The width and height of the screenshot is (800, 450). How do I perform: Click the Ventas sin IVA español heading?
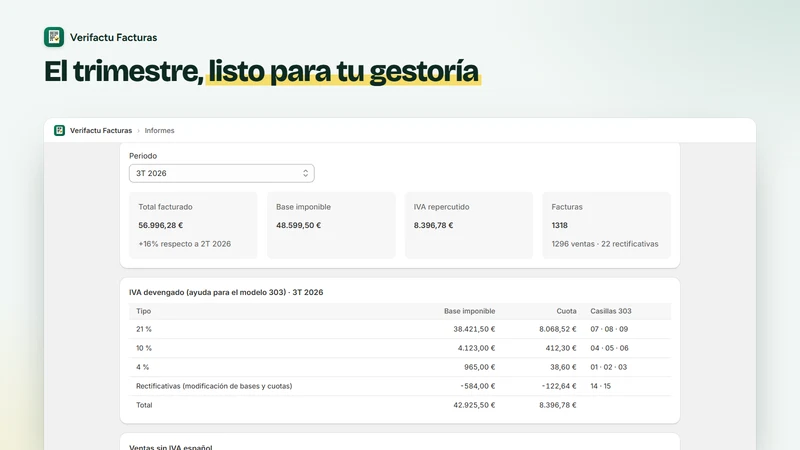coord(171,447)
